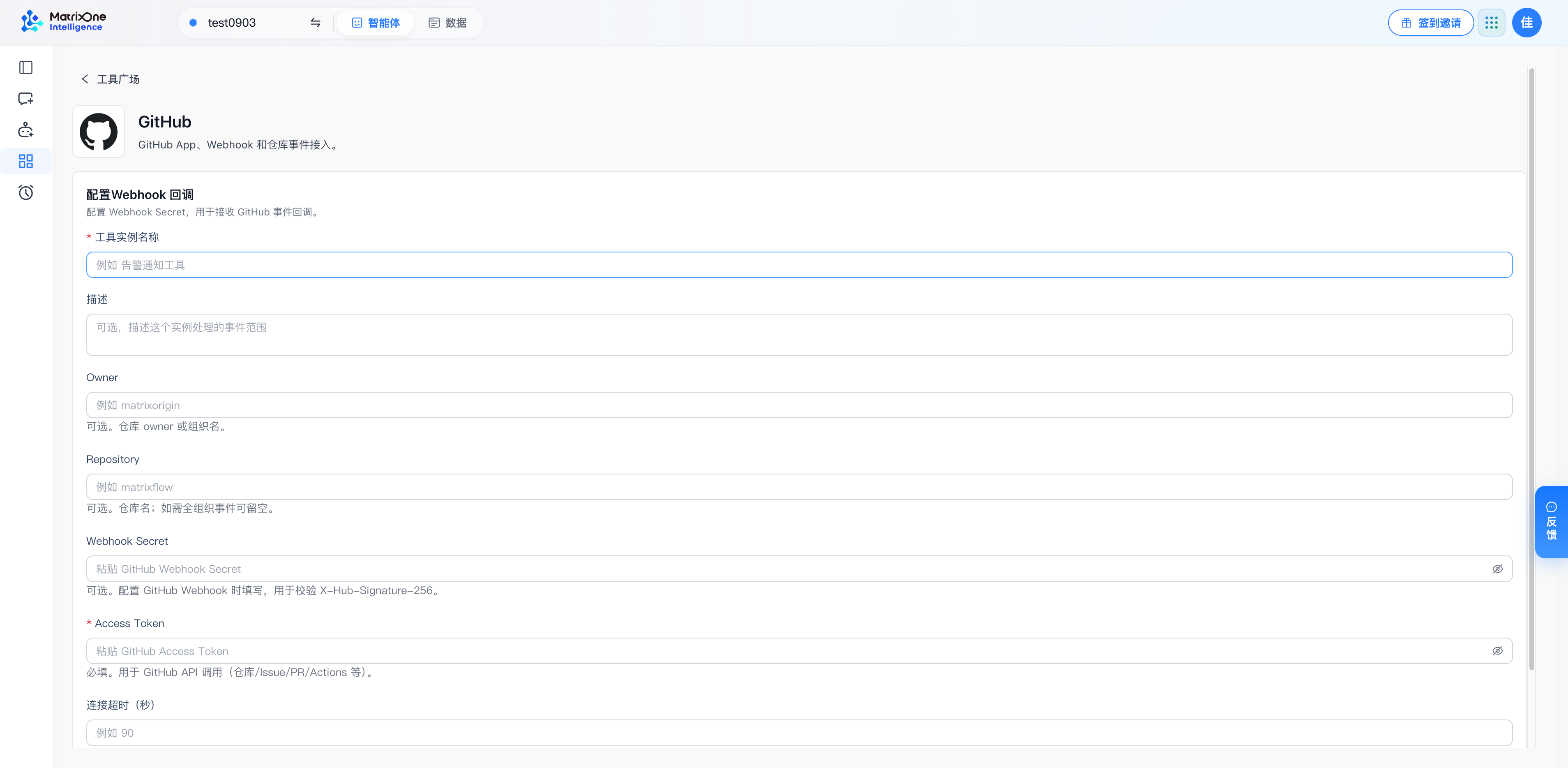
Task: Click the page vertical scrollbar
Action: point(1531,369)
